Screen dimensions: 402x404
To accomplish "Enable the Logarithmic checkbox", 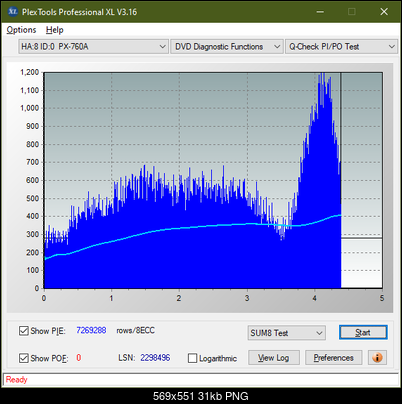I will point(192,358).
